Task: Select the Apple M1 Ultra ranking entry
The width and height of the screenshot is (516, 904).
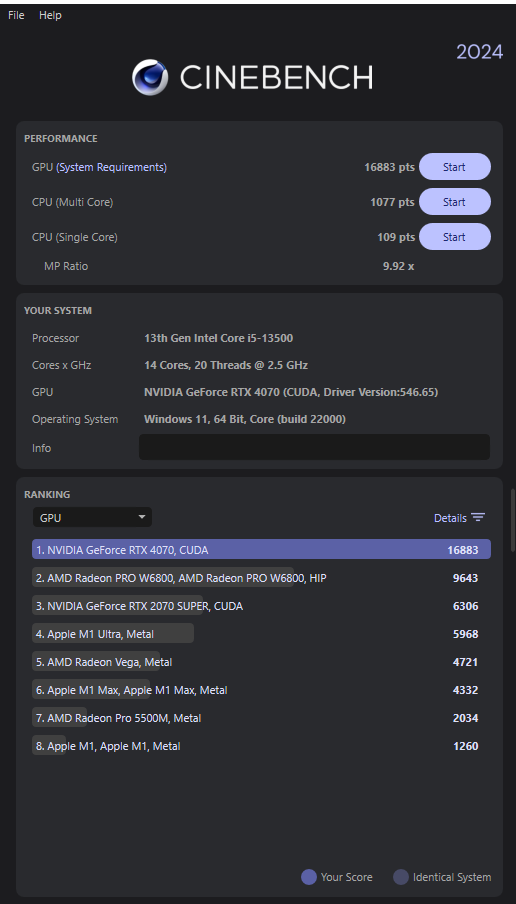Action: point(261,634)
